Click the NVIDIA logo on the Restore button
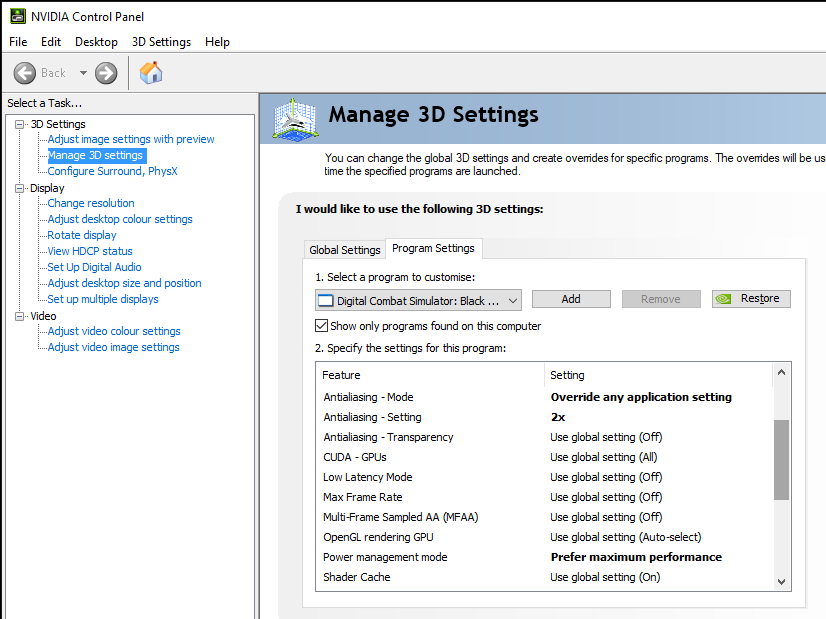The width and height of the screenshot is (826, 619). (x=723, y=299)
